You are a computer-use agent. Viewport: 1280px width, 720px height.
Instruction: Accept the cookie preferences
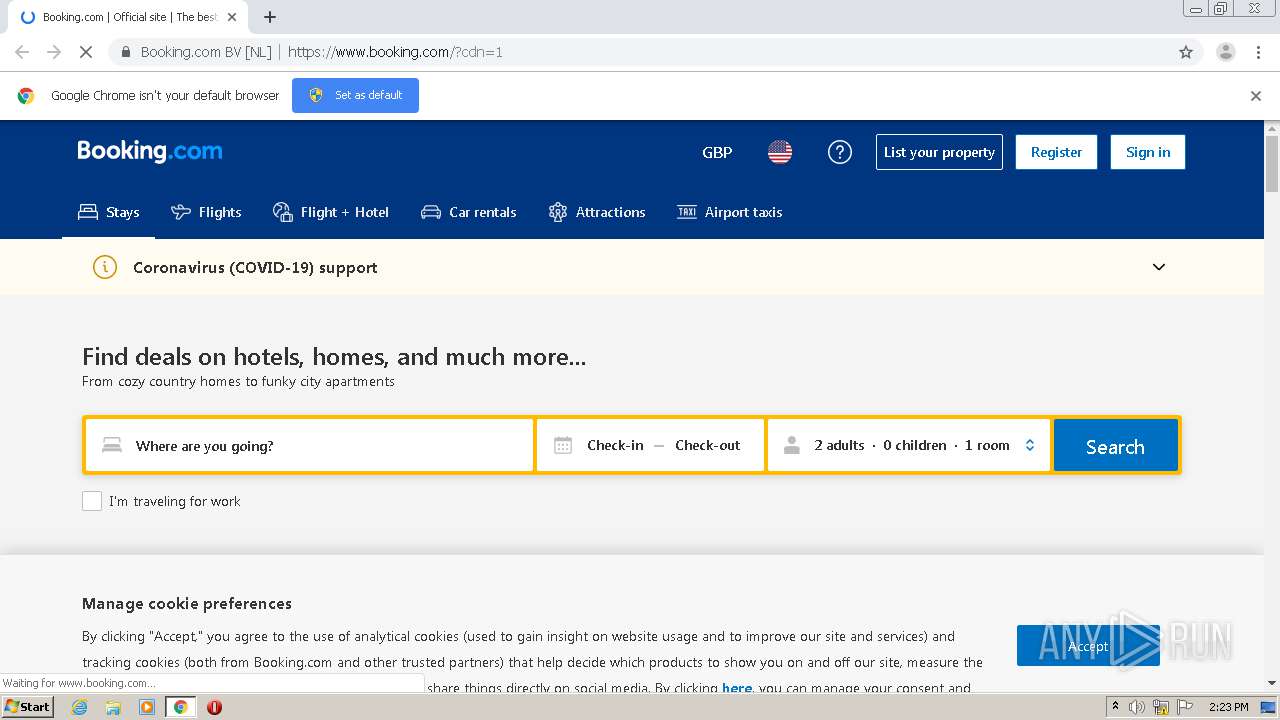[x=1088, y=646]
